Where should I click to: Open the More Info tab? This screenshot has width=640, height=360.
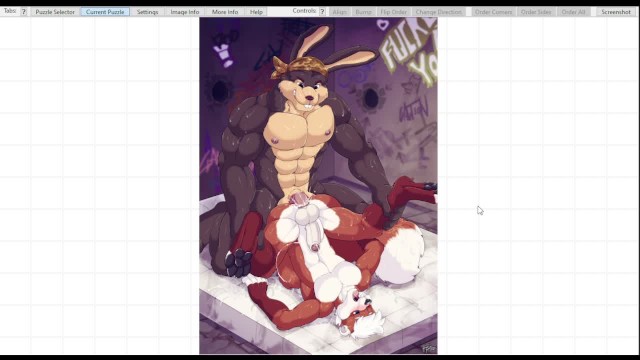(x=225, y=12)
